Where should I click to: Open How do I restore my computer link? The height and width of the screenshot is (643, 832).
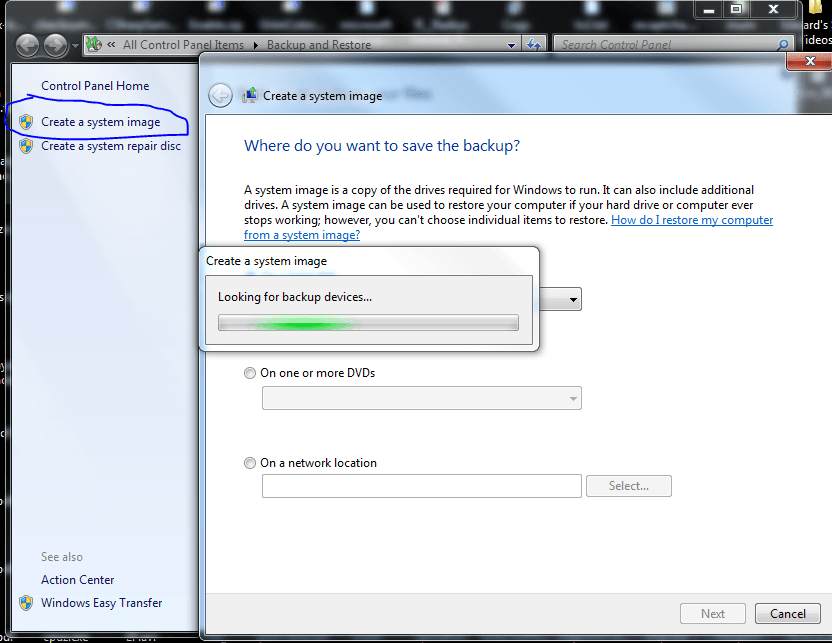(x=691, y=220)
